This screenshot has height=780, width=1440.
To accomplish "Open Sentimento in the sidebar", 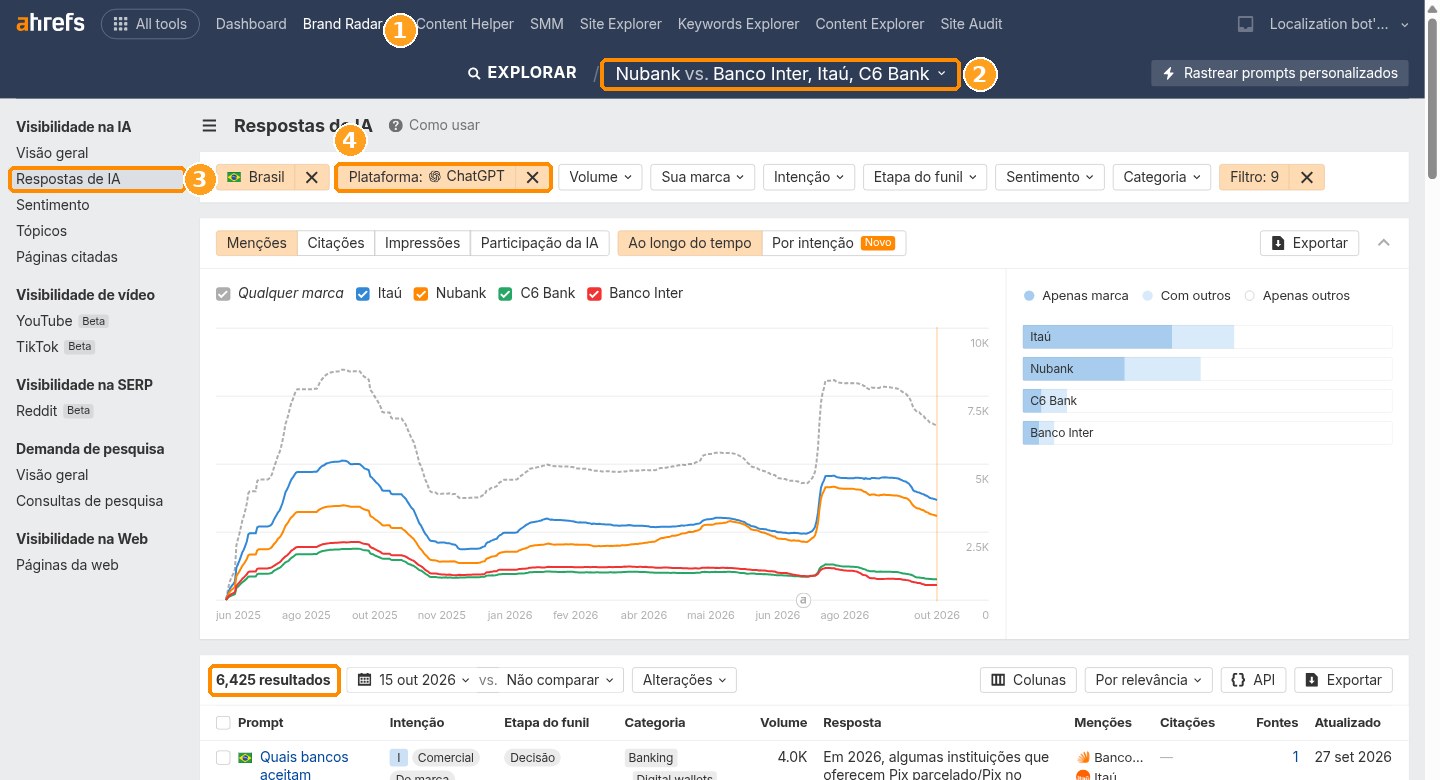I will (x=53, y=205).
